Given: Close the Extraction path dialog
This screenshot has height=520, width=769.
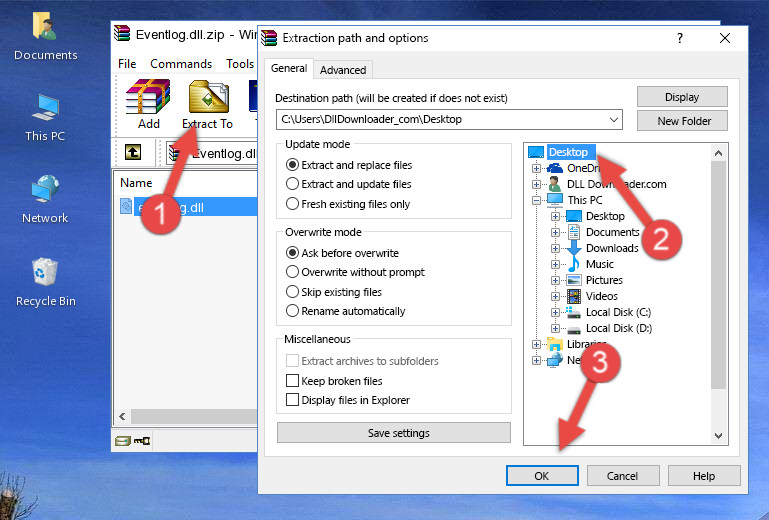Looking at the screenshot, I should tap(725, 38).
